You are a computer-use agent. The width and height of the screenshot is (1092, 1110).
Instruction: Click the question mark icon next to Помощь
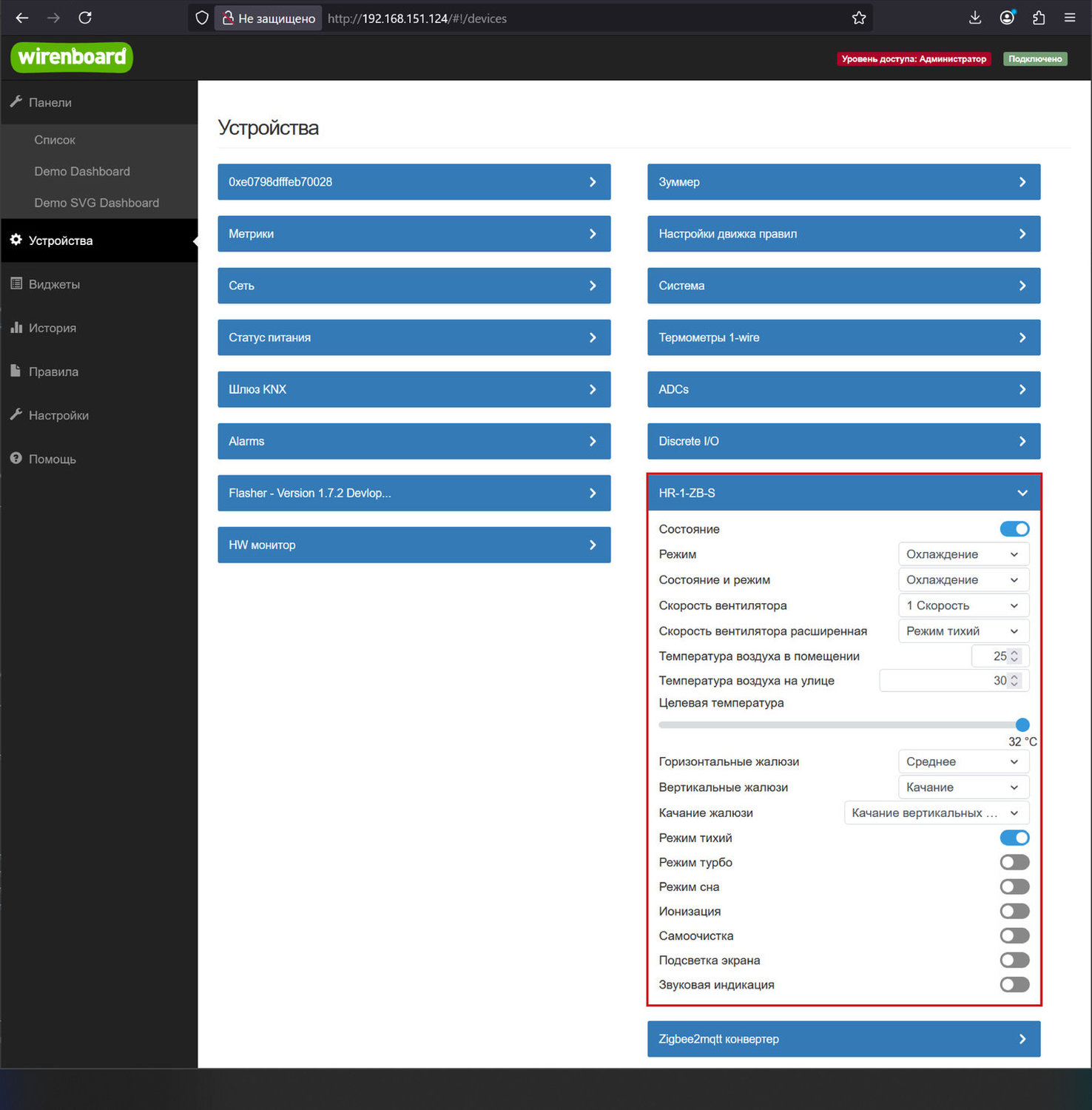coord(16,458)
